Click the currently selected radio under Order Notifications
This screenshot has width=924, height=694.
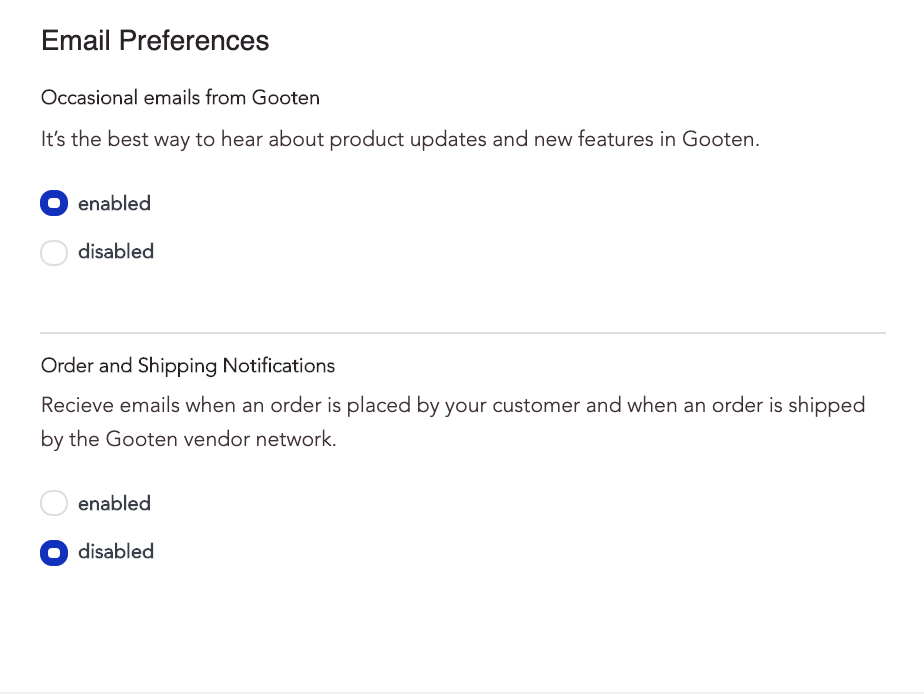[54, 552]
